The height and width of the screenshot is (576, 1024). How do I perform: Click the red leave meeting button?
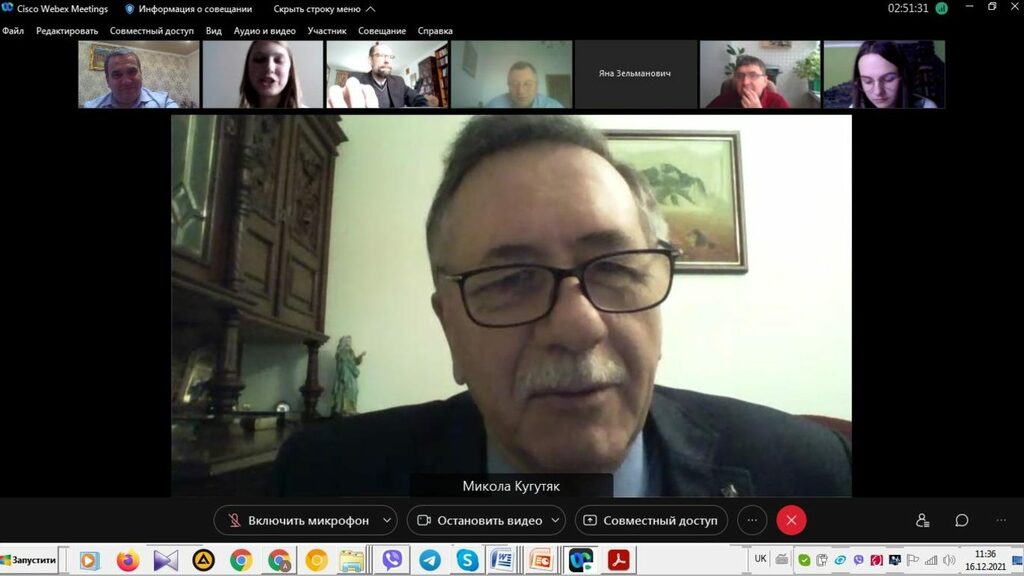[x=791, y=520]
